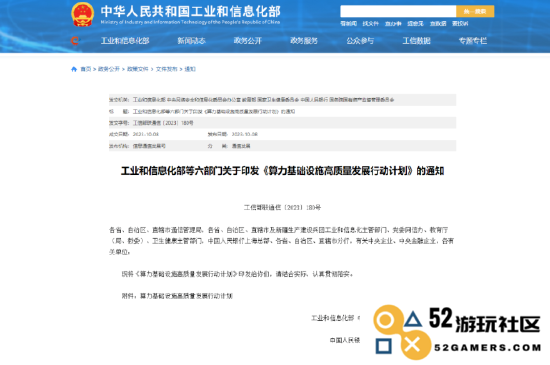The image size is (550, 365).
Task: Click the paragraph beginning 各省、自治区、直辖市通信管理局
Action: pyautogui.click(x=282, y=241)
